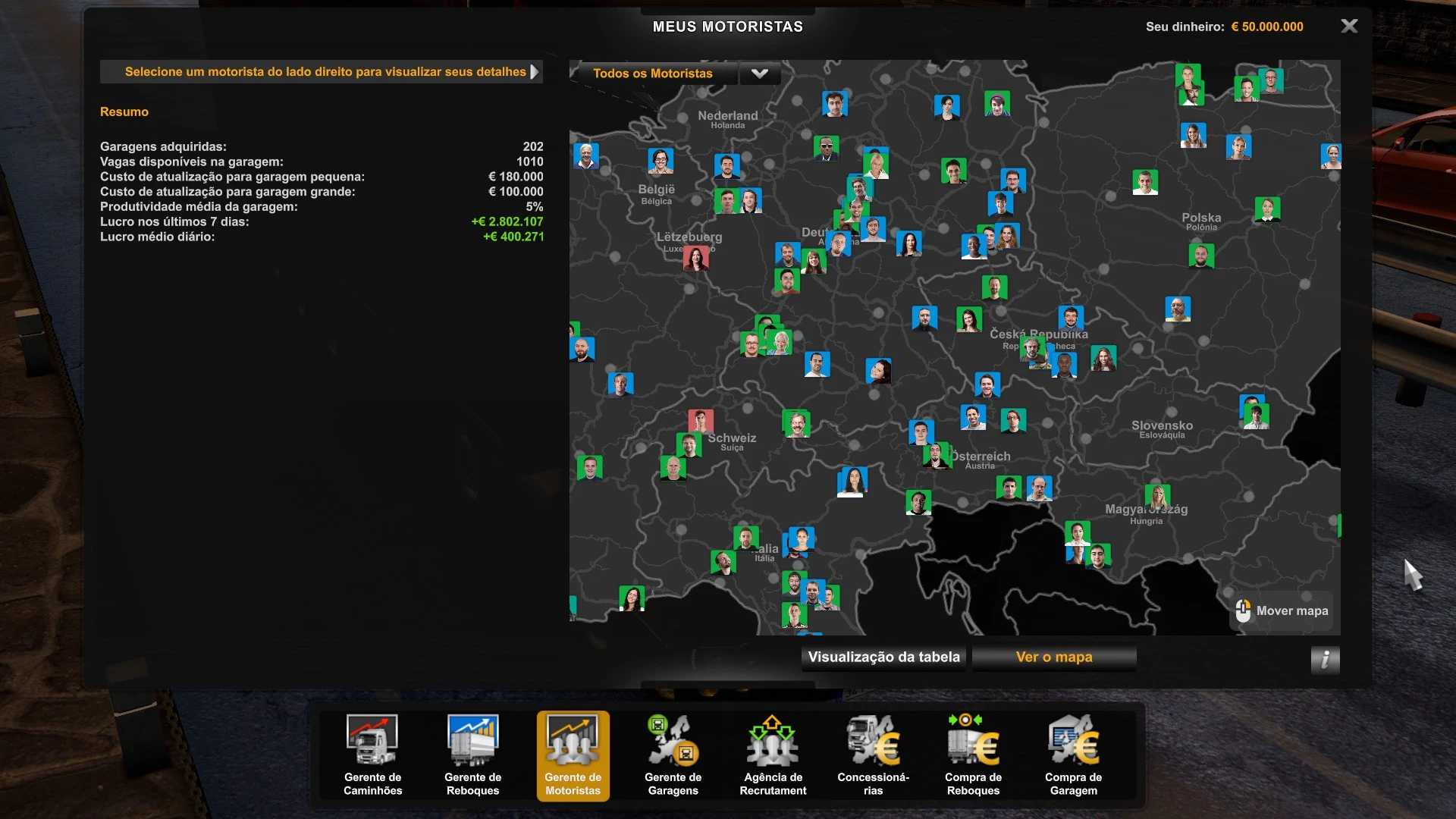The image size is (1456, 819).
Task: Click Mover mapa button
Action: [1282, 611]
